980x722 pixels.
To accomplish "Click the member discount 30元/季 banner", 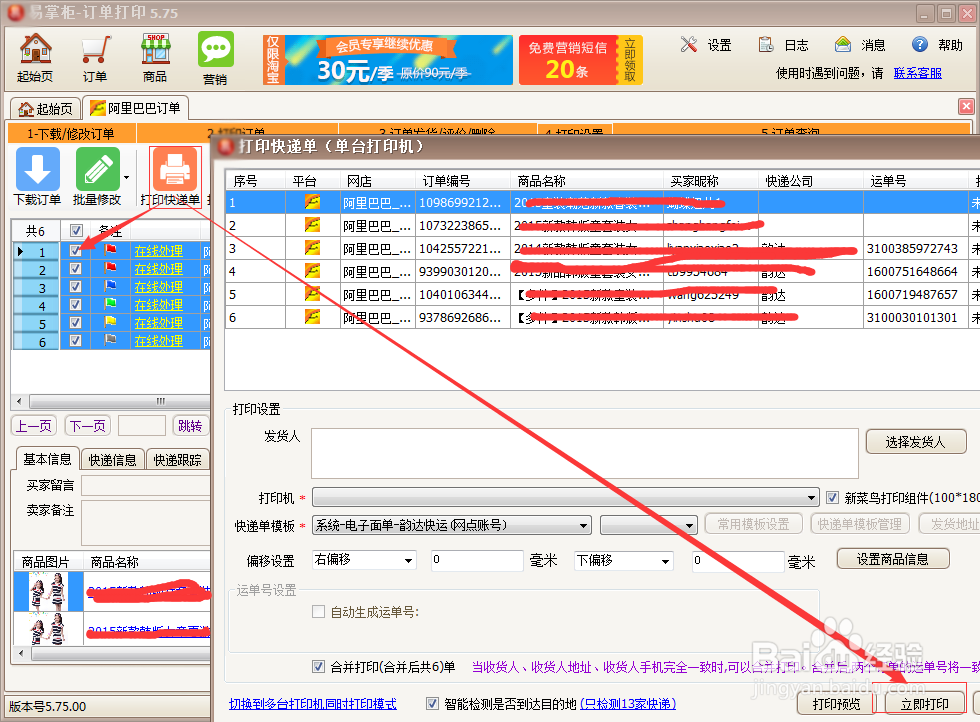I will [388, 60].
